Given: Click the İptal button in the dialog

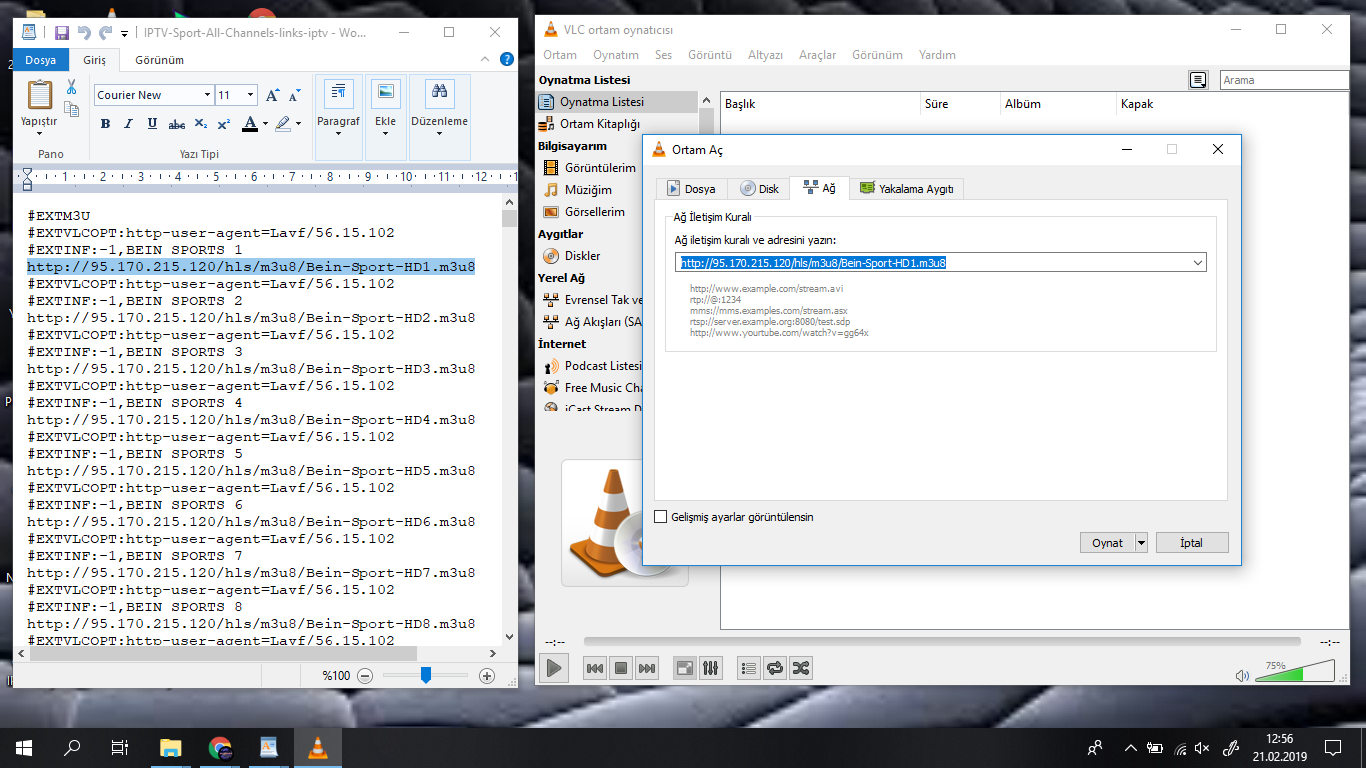Looking at the screenshot, I should [x=1191, y=543].
